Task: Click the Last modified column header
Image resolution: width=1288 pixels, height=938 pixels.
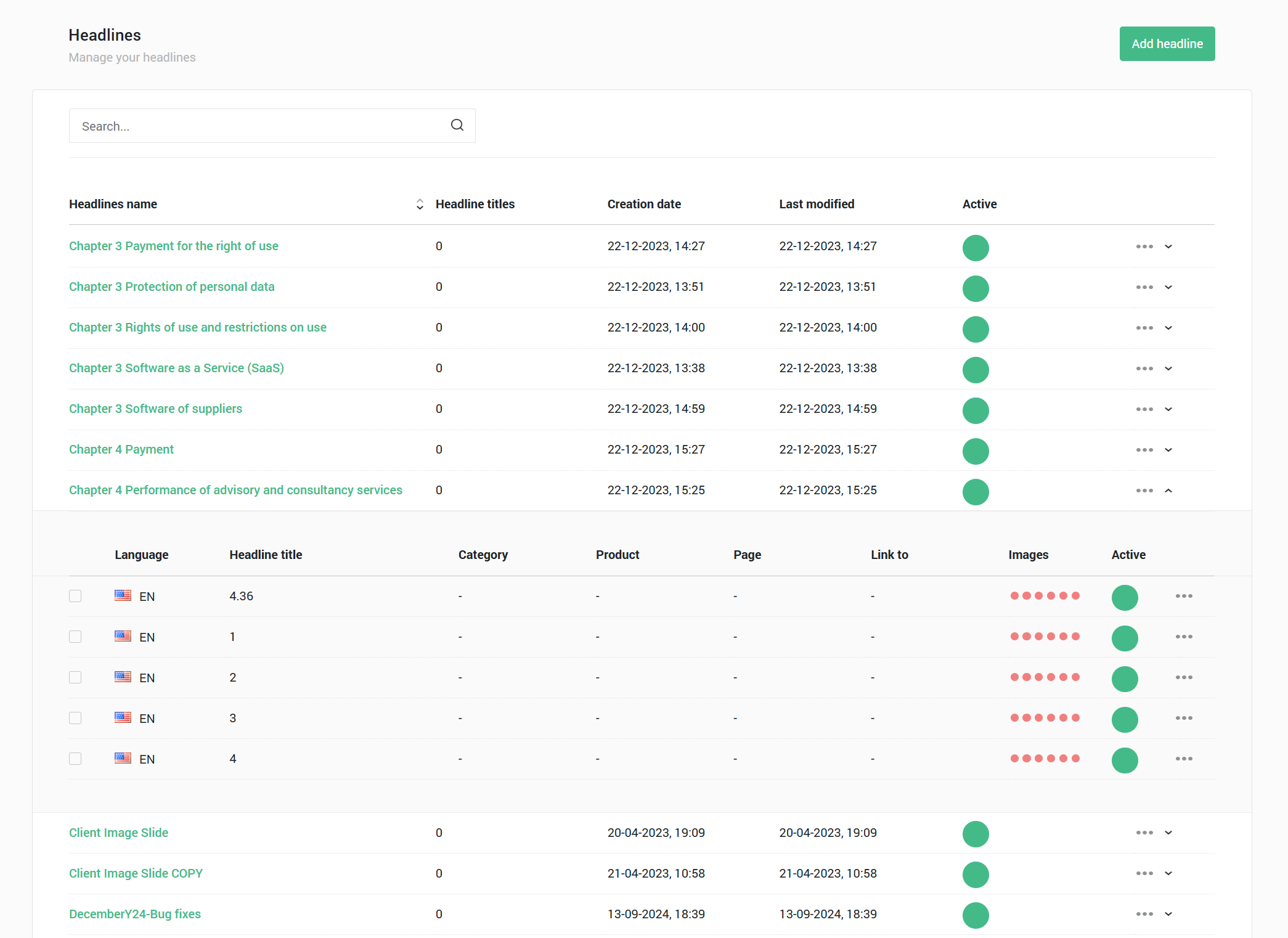Action: pos(817,204)
